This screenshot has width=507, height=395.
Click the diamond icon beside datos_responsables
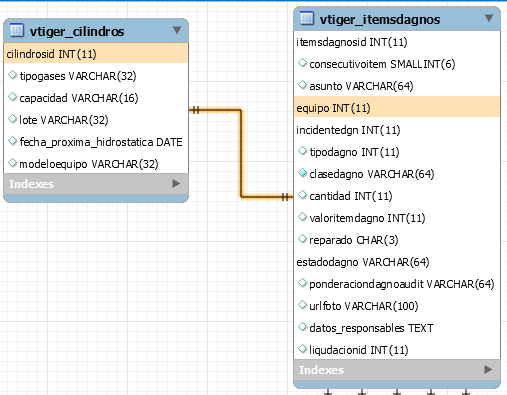[302, 327]
